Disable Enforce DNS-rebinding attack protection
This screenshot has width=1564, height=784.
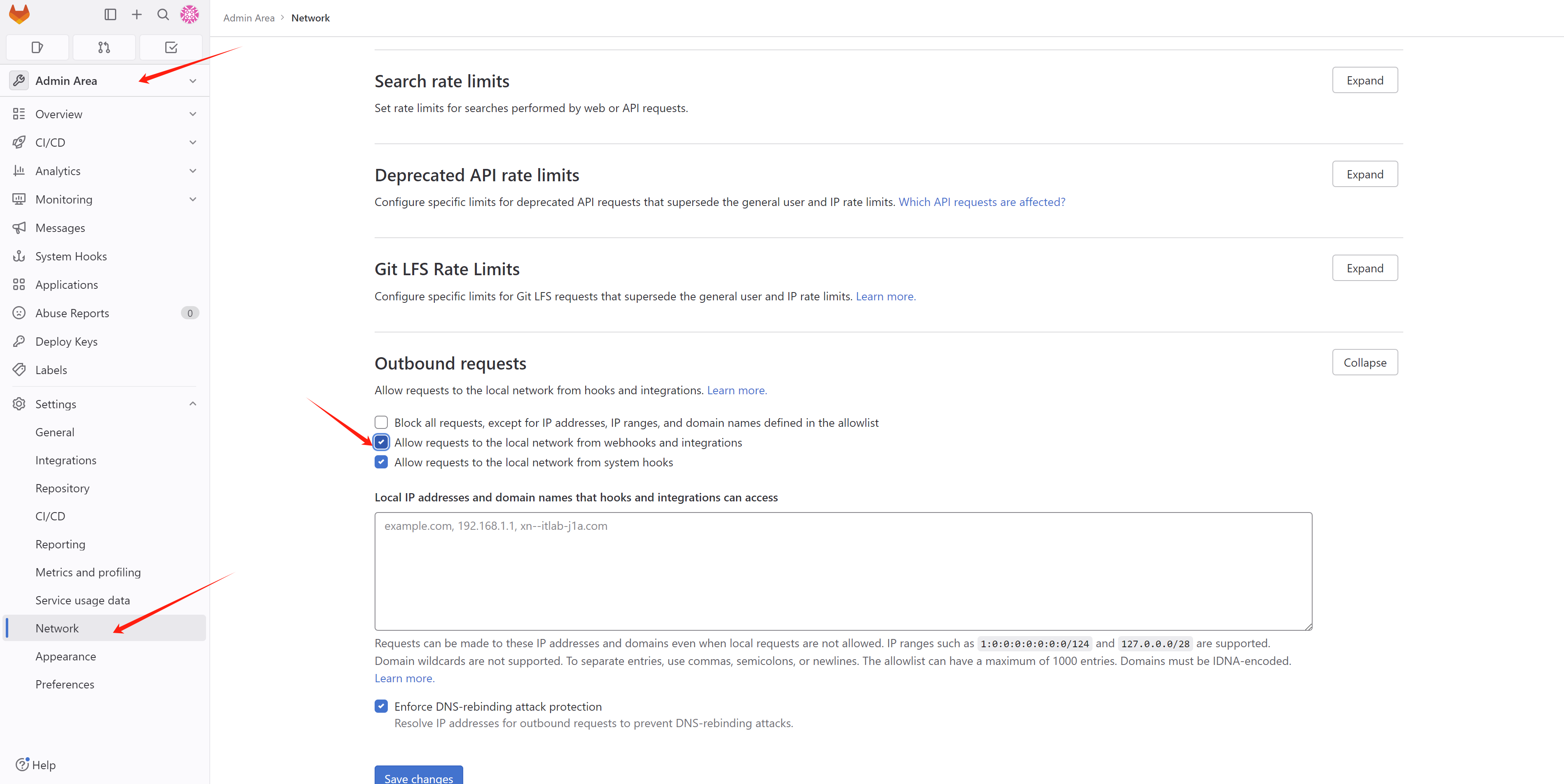tap(381, 706)
